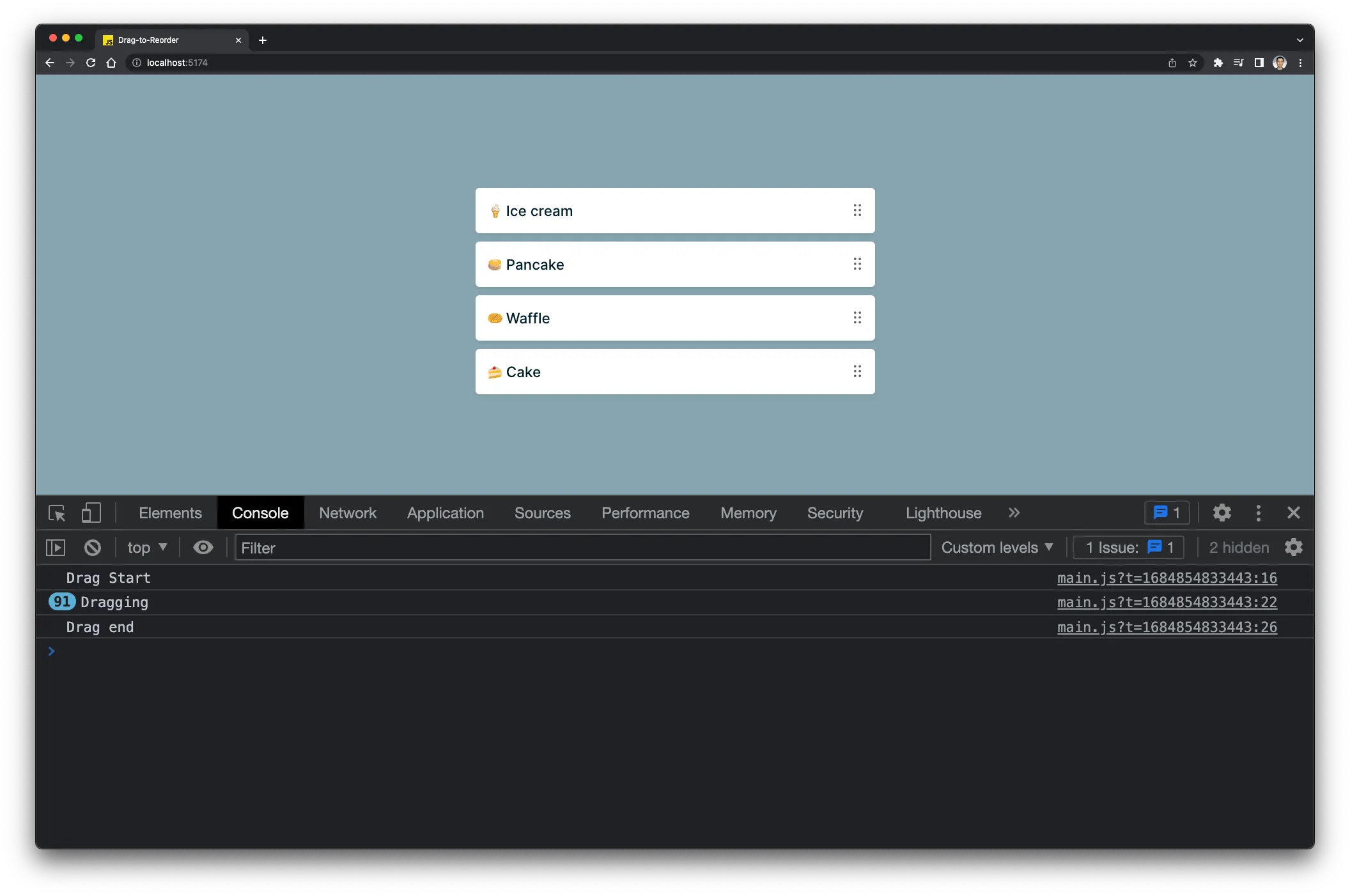The height and width of the screenshot is (896, 1350).
Task: Create a live expression
Action: click(203, 548)
